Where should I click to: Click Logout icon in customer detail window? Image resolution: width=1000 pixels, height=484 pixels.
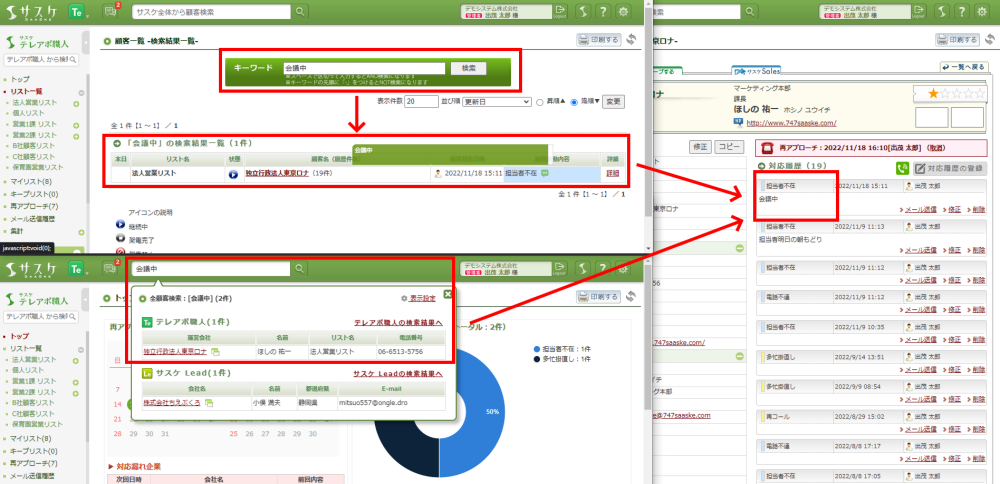pos(920,11)
